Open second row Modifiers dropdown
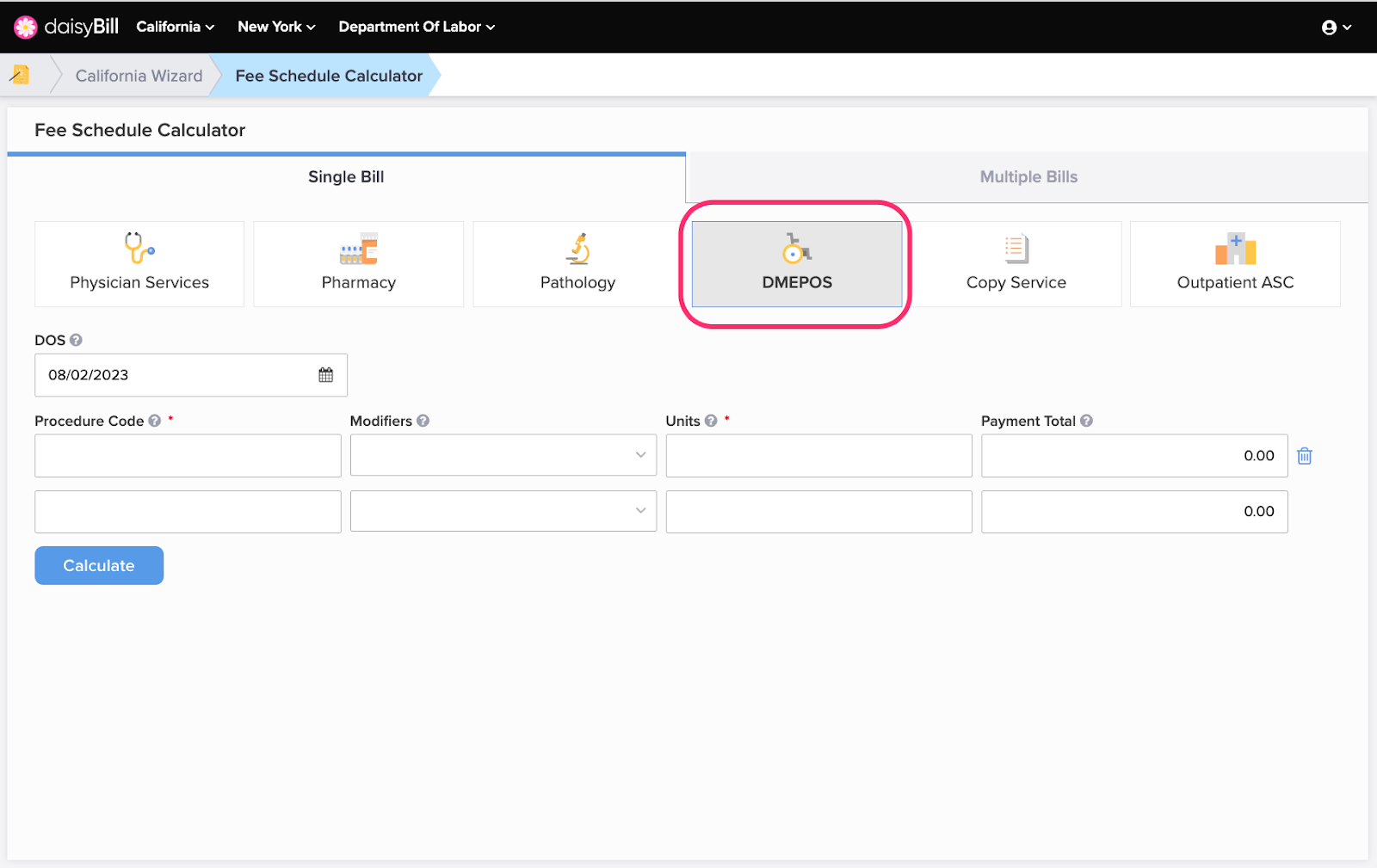Image resolution: width=1377 pixels, height=868 pixels. pyautogui.click(x=503, y=511)
